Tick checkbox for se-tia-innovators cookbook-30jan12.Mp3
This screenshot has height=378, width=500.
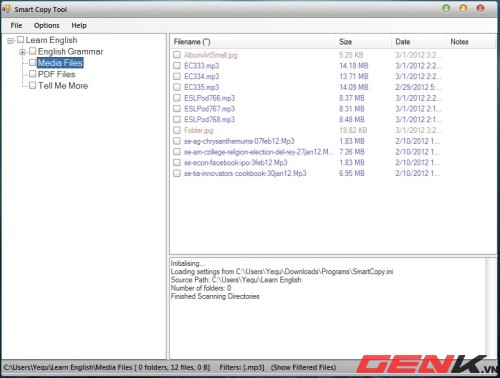click(x=177, y=173)
